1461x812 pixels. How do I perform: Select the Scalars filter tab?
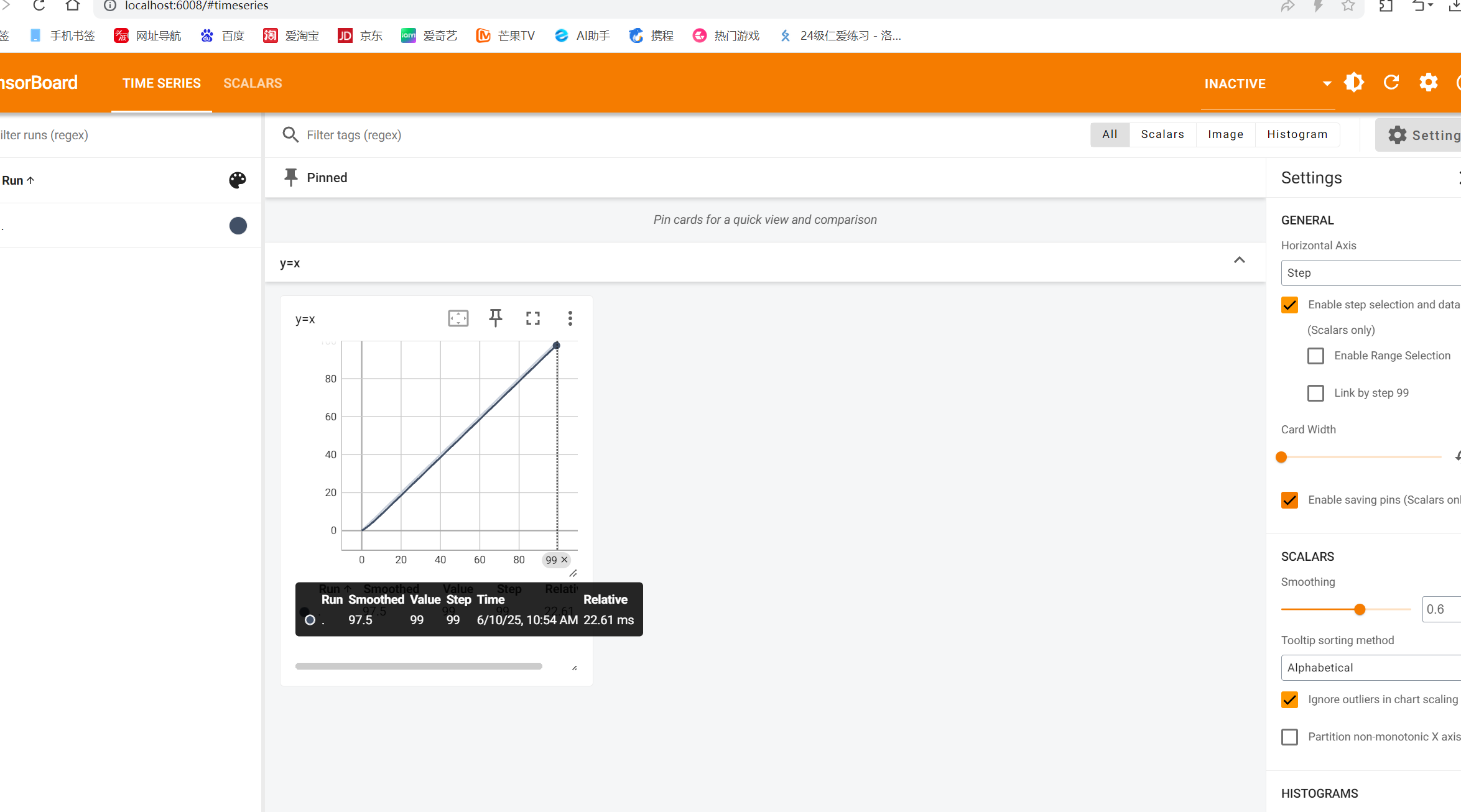tap(1162, 134)
